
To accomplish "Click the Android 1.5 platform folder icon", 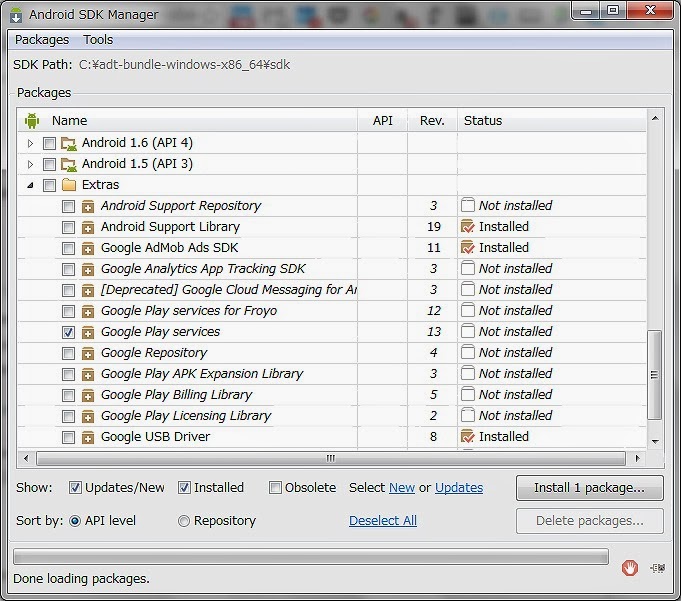I will pyautogui.click(x=69, y=164).
